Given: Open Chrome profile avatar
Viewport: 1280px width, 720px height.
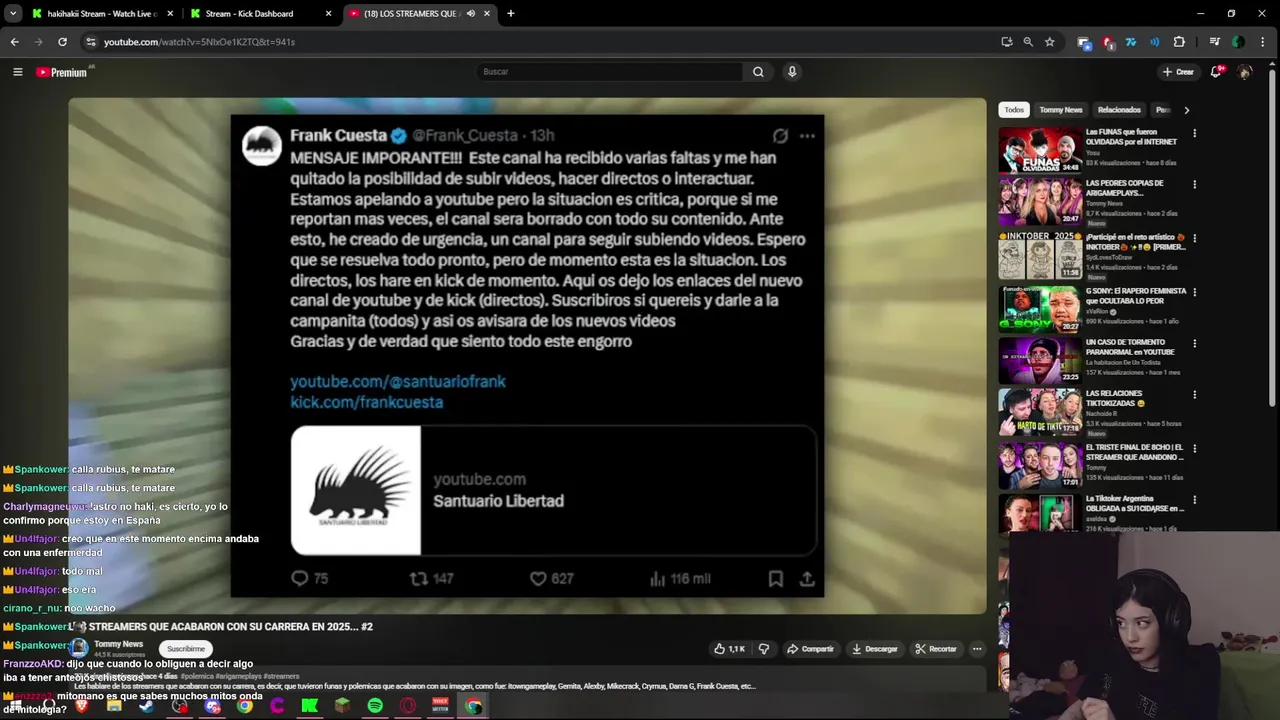Looking at the screenshot, I should [1238, 42].
